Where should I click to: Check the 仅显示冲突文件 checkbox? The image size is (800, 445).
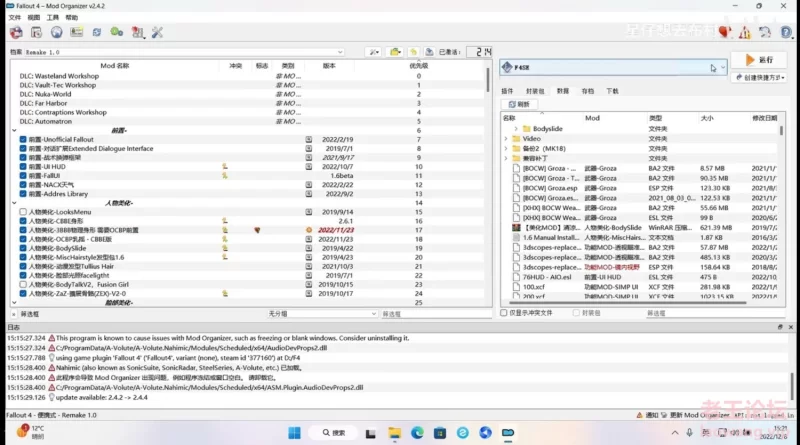tap(504, 313)
